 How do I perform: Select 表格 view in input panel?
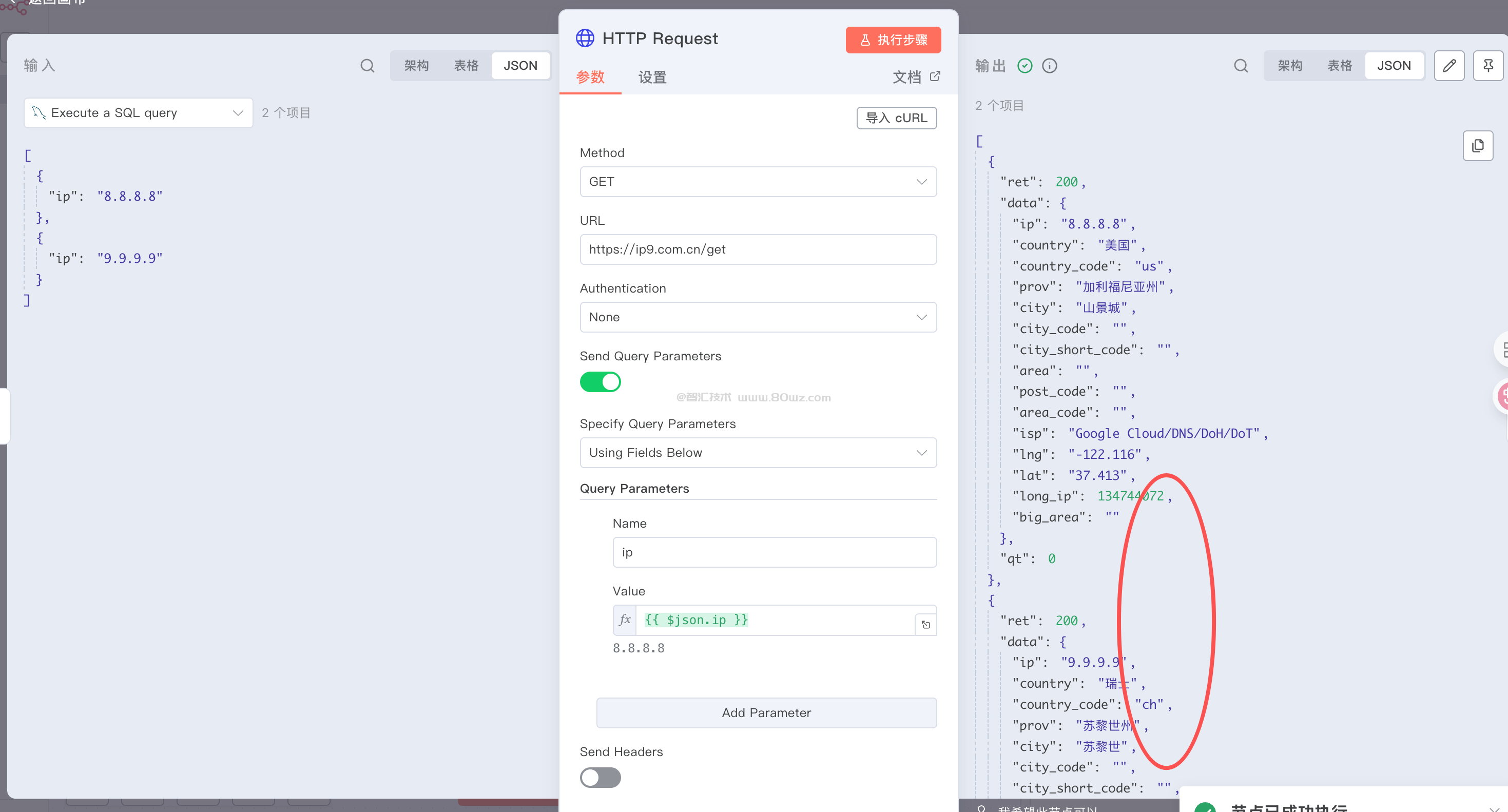click(466, 66)
